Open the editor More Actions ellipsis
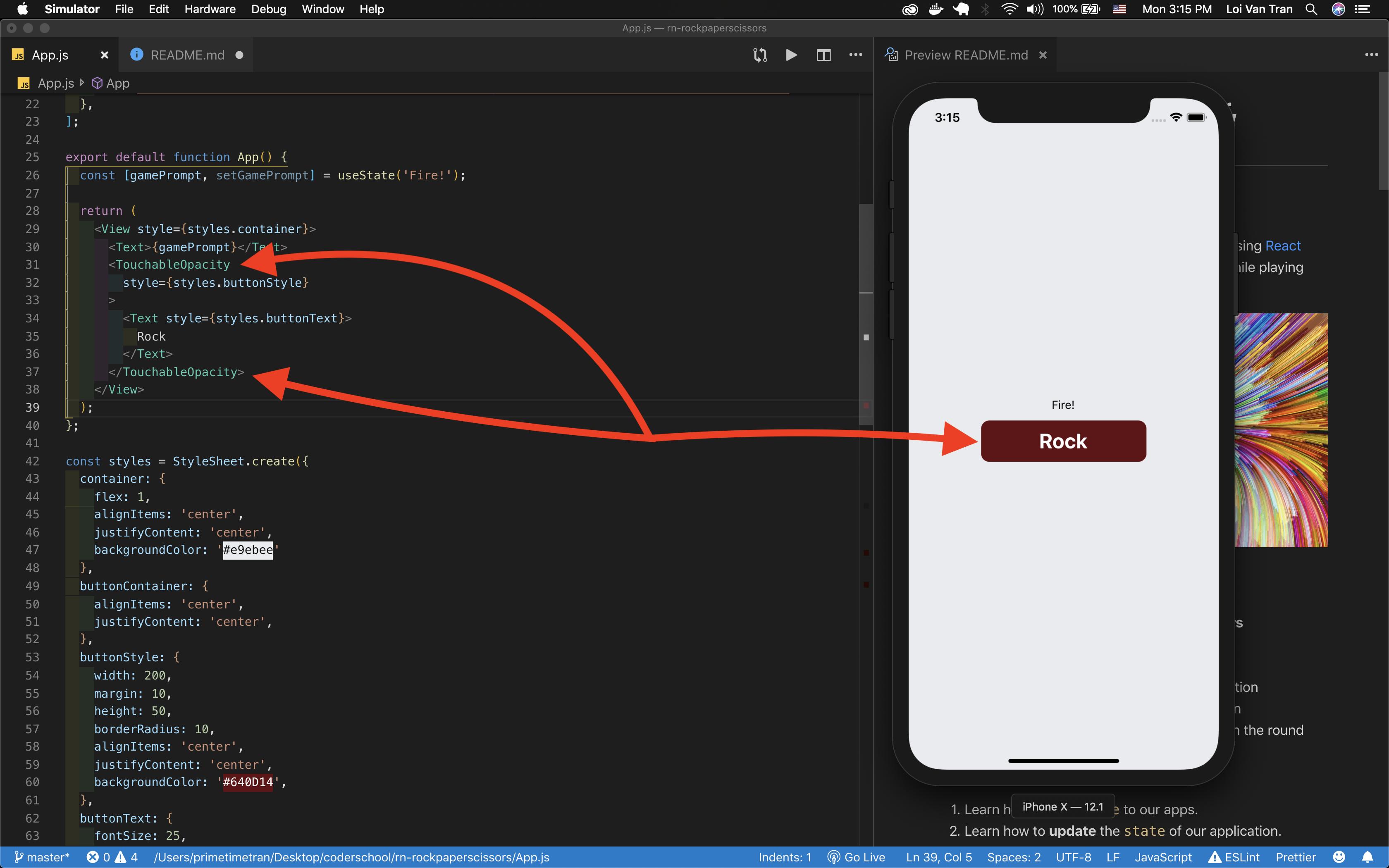The height and width of the screenshot is (868, 1389). [856, 55]
